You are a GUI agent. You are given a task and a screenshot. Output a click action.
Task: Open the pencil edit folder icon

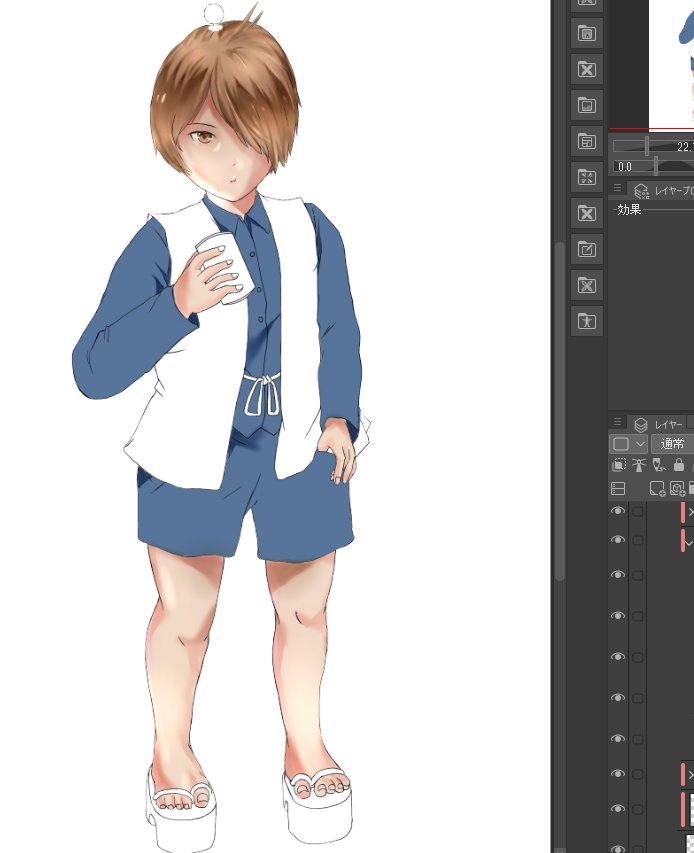click(586, 249)
